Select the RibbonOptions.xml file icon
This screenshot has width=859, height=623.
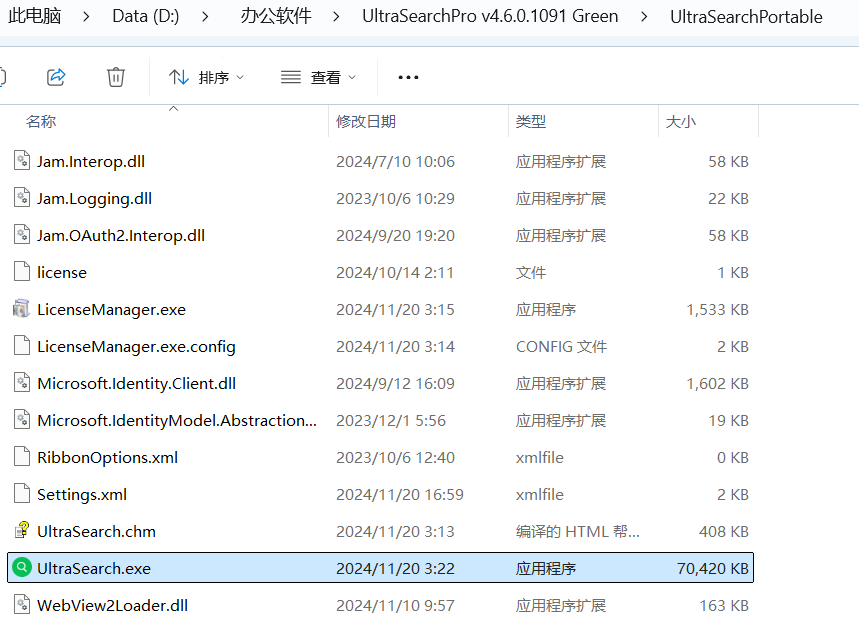tap(22, 456)
